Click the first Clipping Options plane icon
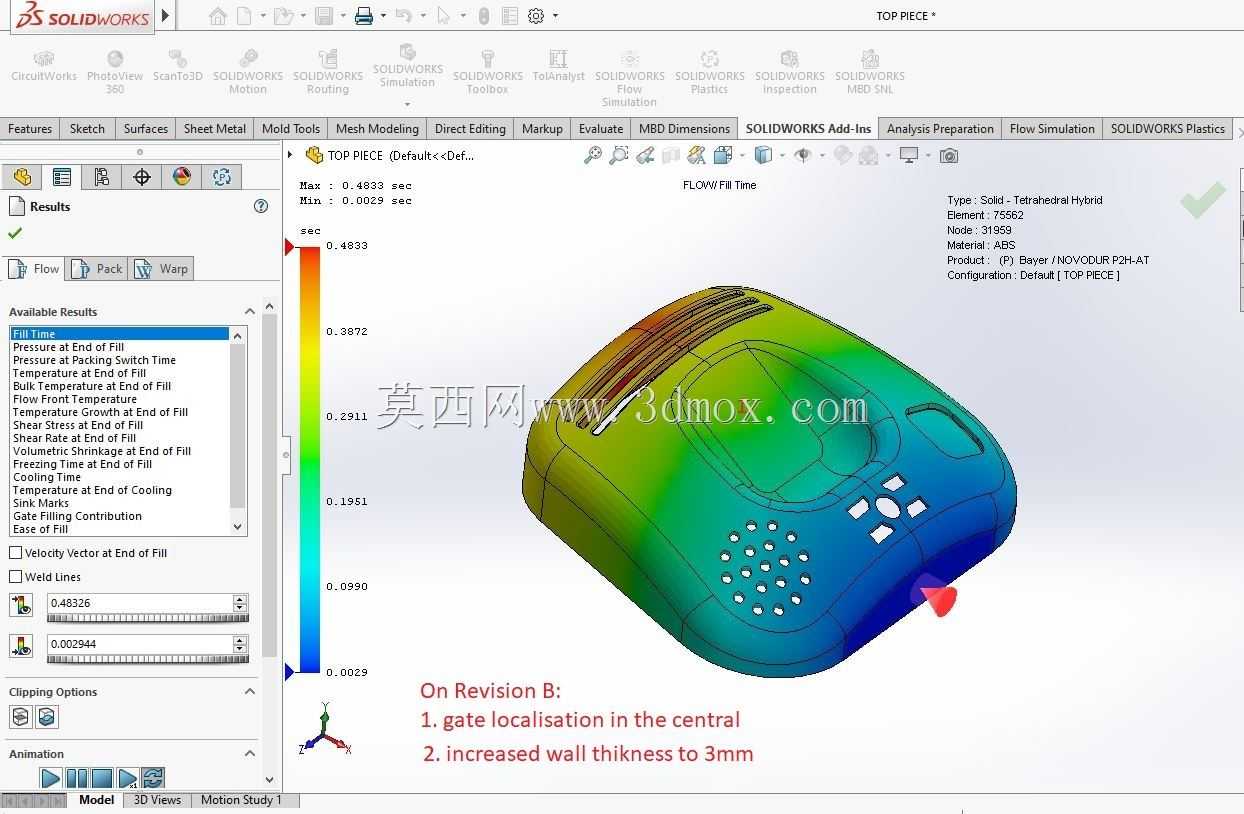This screenshot has width=1244, height=814. [x=20, y=716]
